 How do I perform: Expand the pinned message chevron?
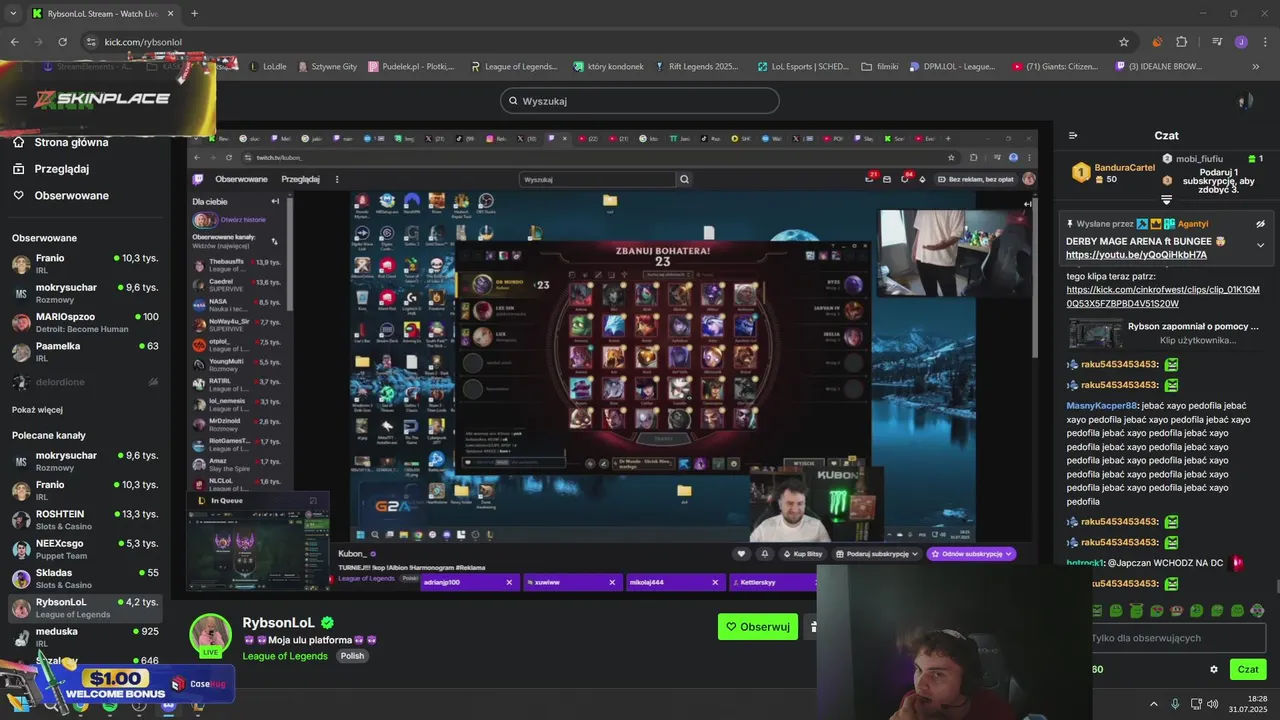point(1260,245)
